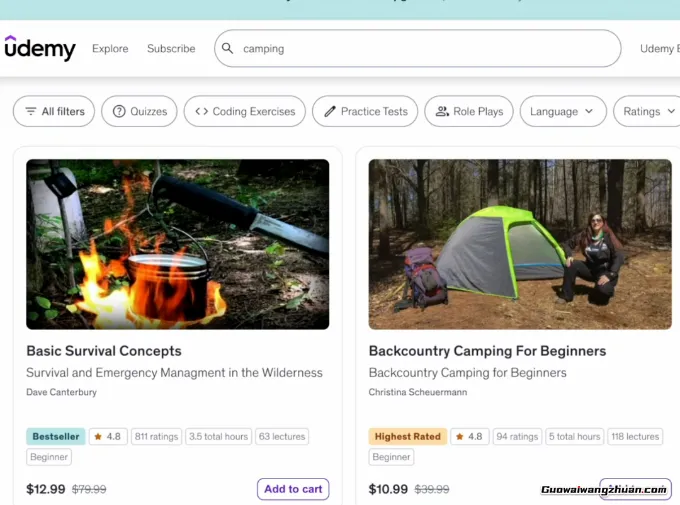The width and height of the screenshot is (680, 505).
Task: Add Basic Survival Concepts to cart
Action: click(x=293, y=489)
